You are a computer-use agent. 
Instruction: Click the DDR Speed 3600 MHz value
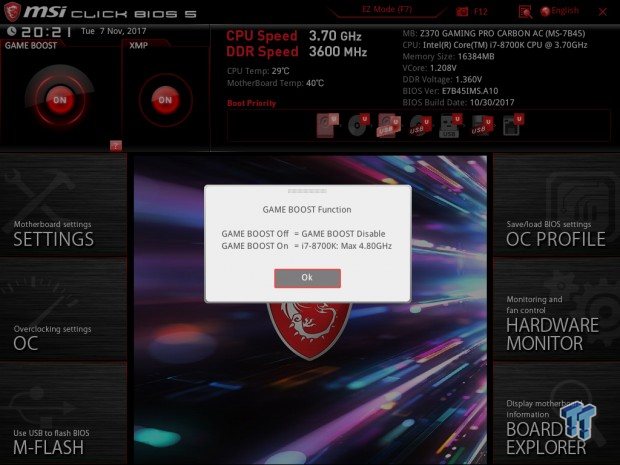[338, 52]
